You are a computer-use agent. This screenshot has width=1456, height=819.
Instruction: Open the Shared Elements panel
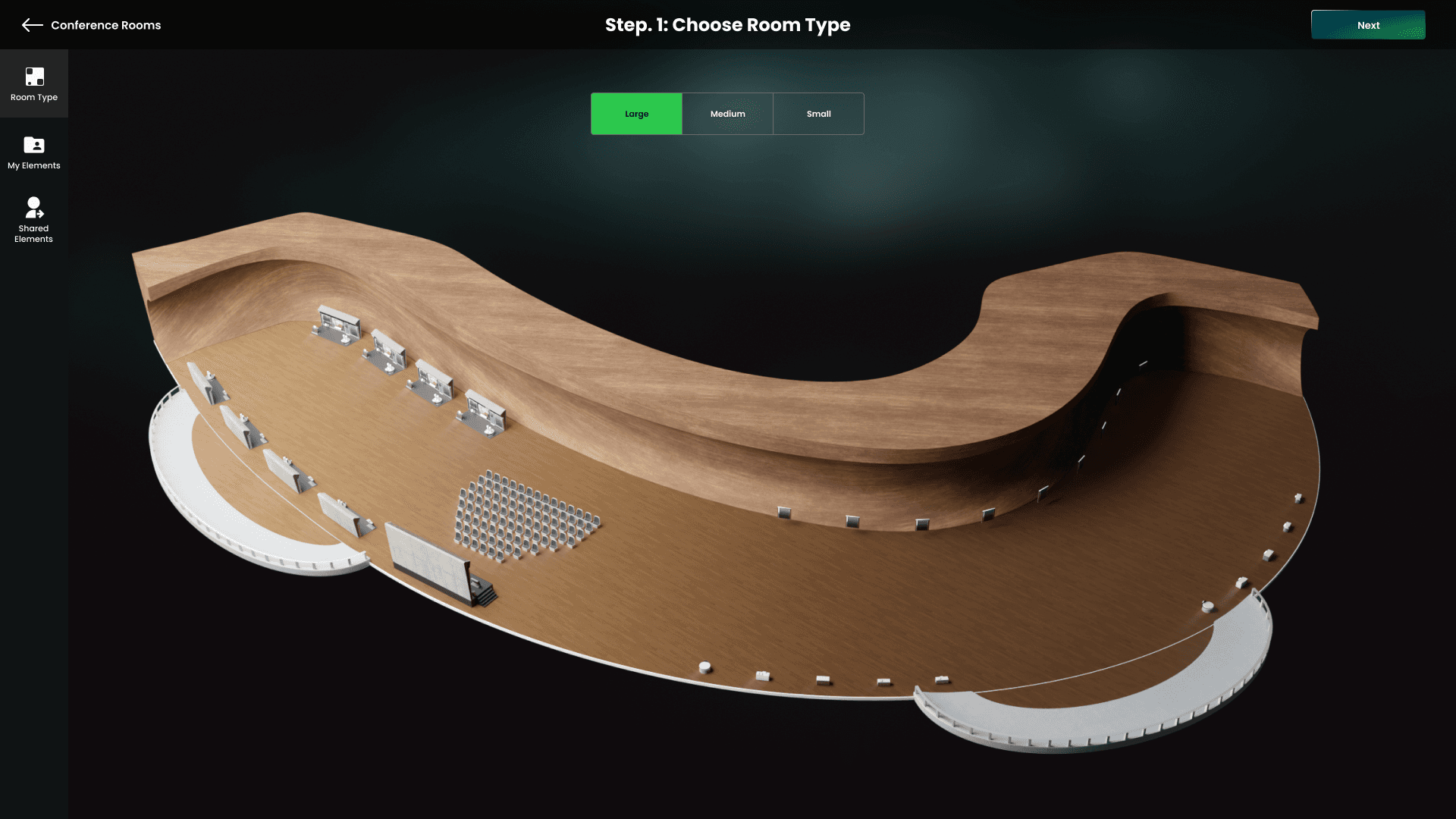34,220
